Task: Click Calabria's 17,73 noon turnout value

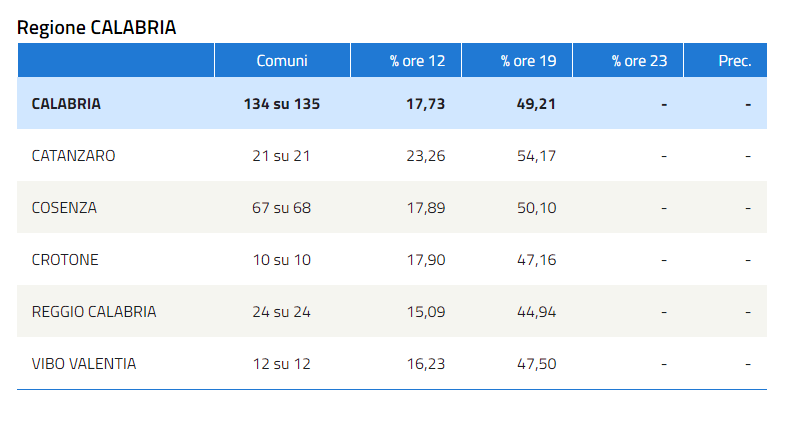Action: pyautogui.click(x=425, y=104)
